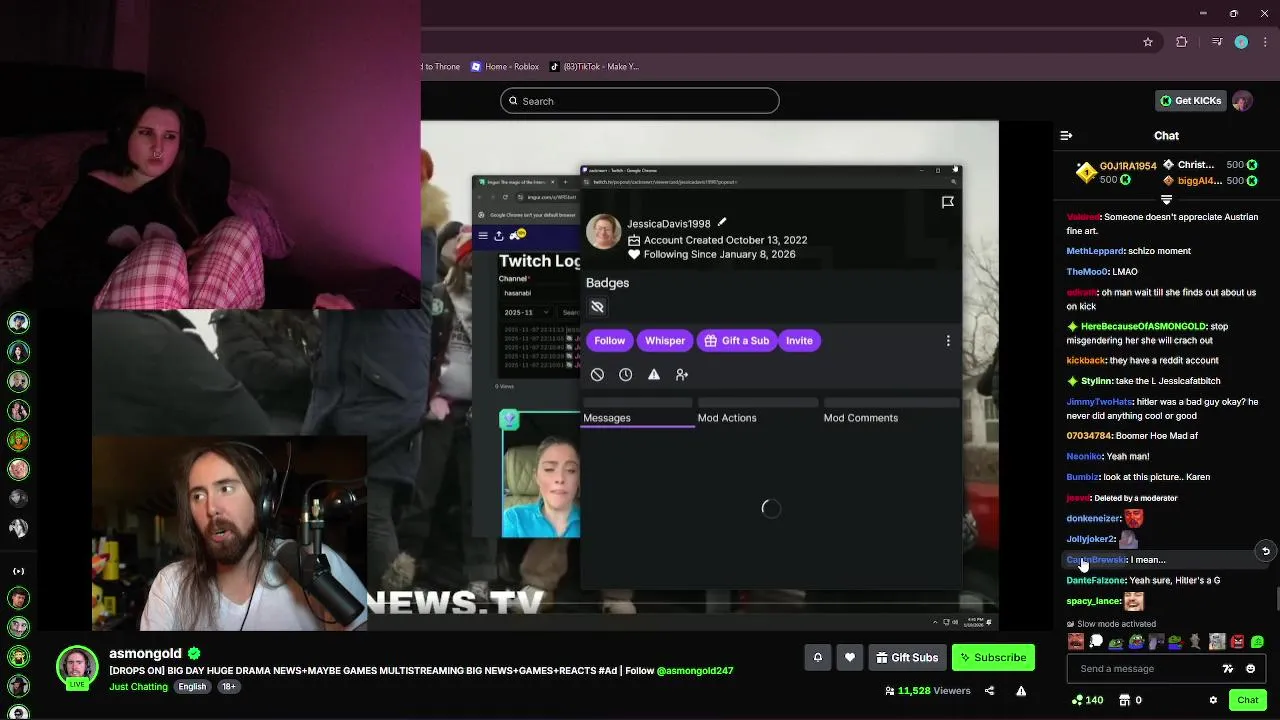Viewport: 1280px width, 720px height.
Task: Click timeout clock icon in popout
Action: click(x=625, y=375)
